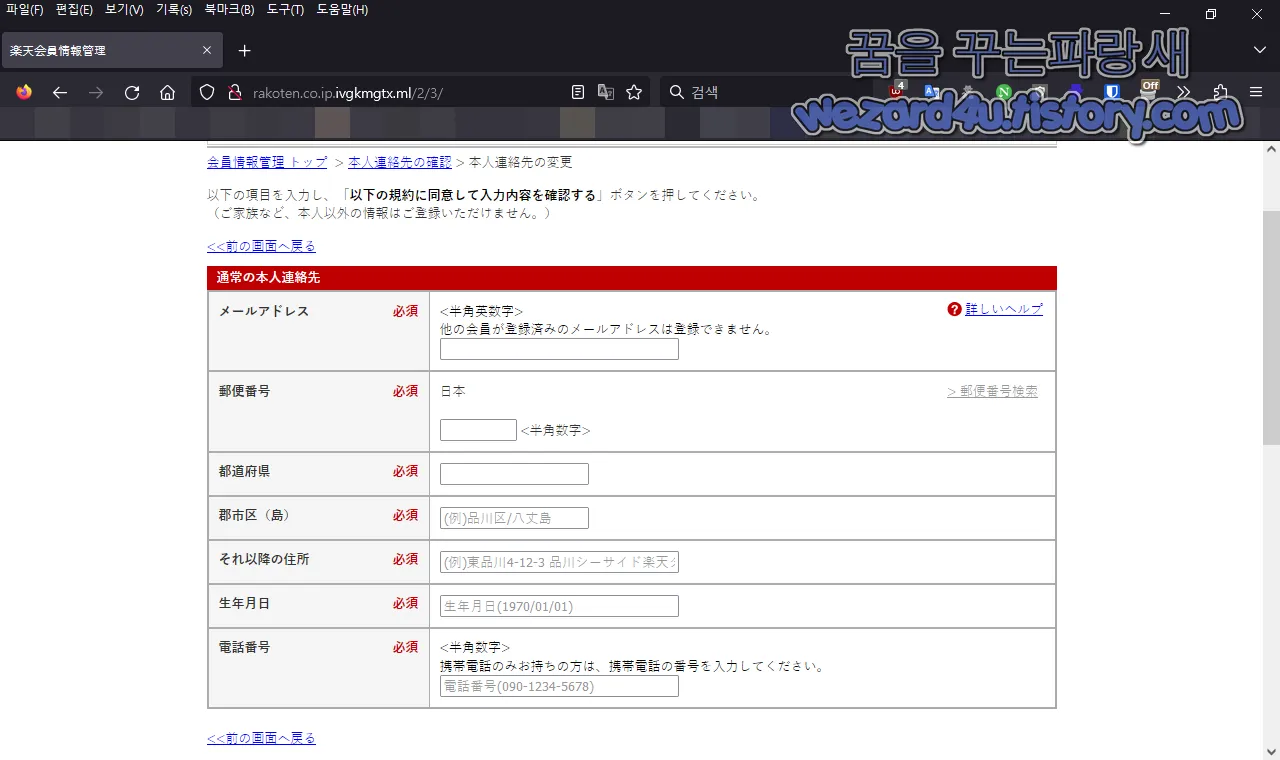The image size is (1280, 760).
Task: Go back to the previous page
Action: point(60,92)
